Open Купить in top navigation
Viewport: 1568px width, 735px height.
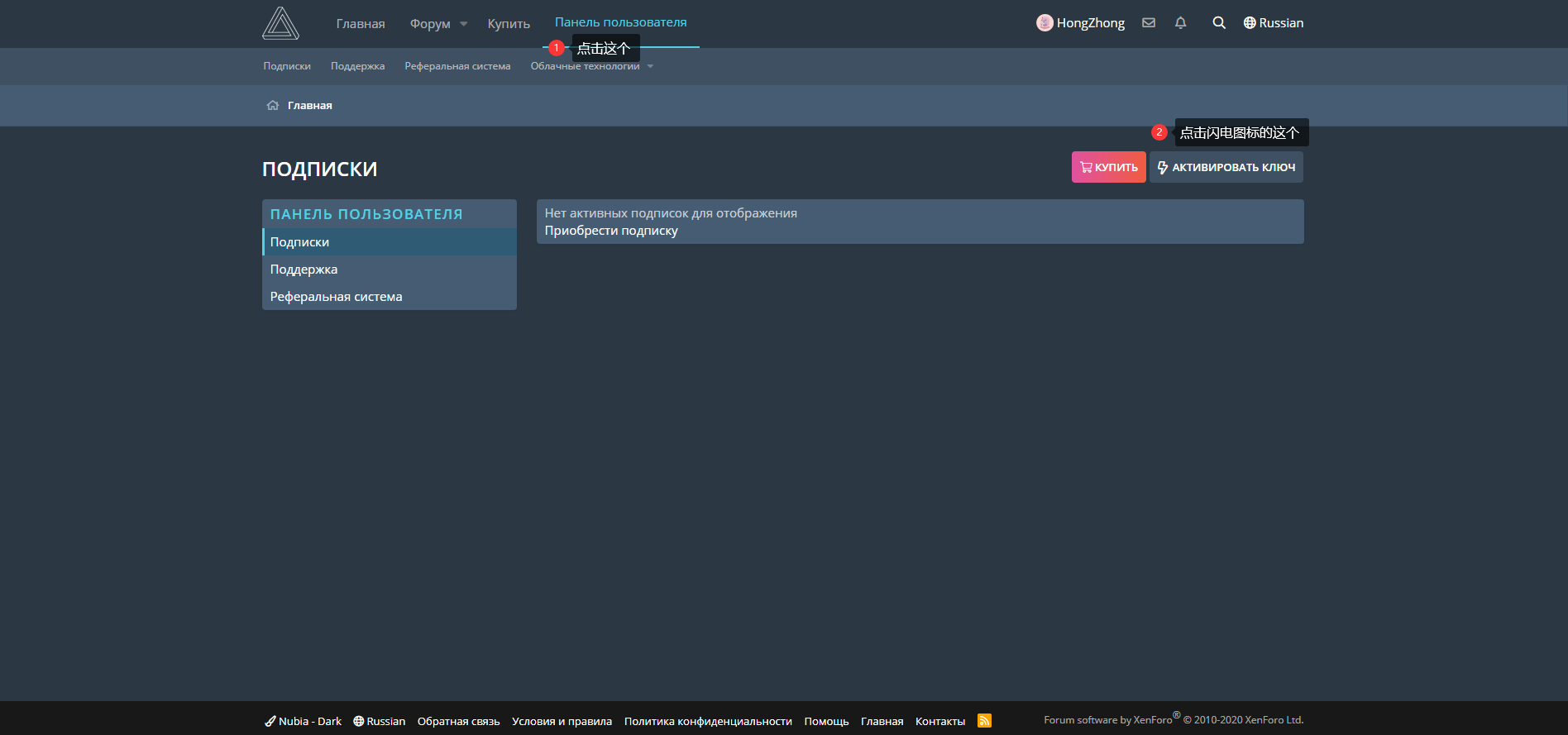tap(509, 24)
